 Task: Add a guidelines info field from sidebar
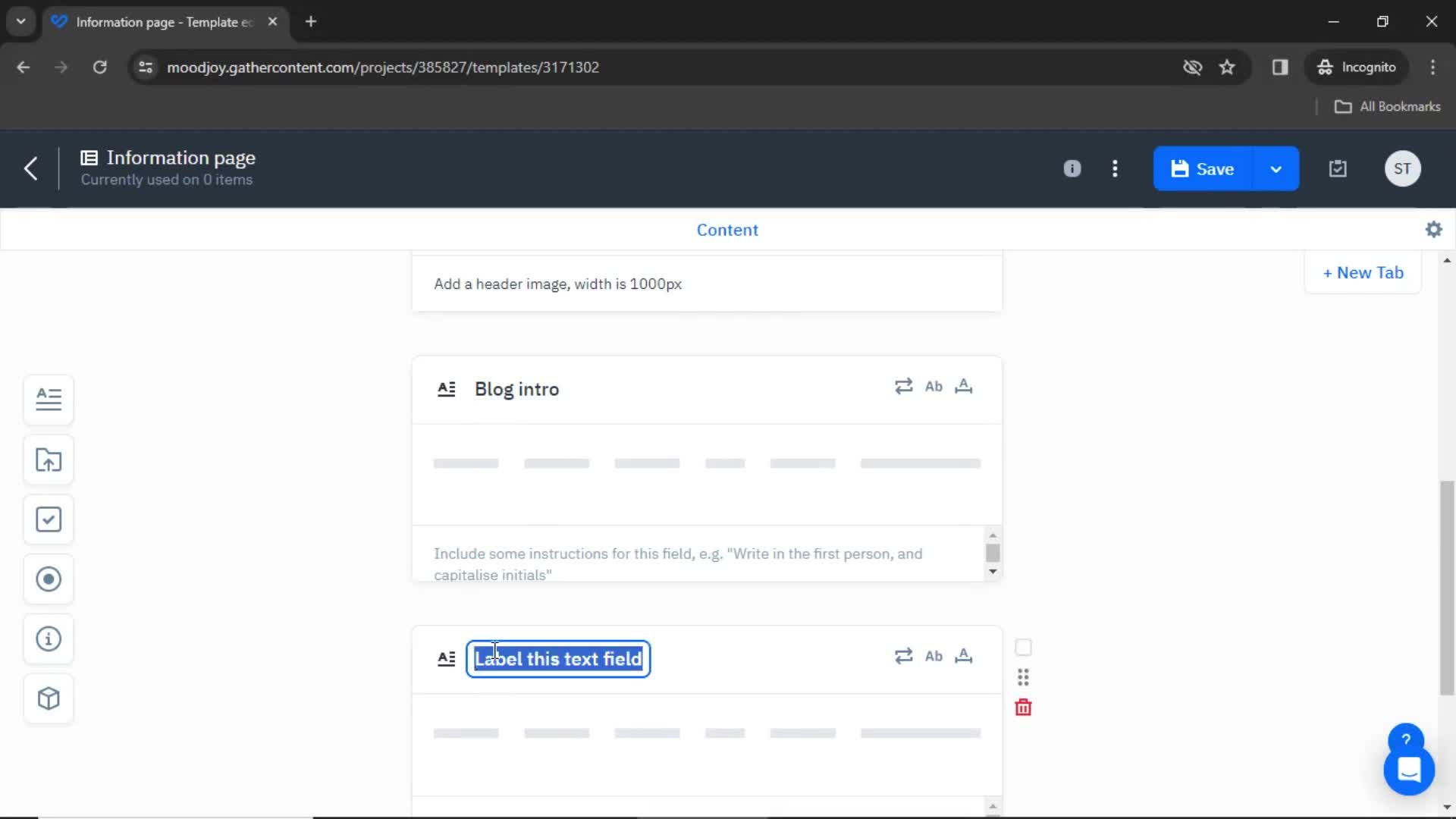tap(49, 639)
